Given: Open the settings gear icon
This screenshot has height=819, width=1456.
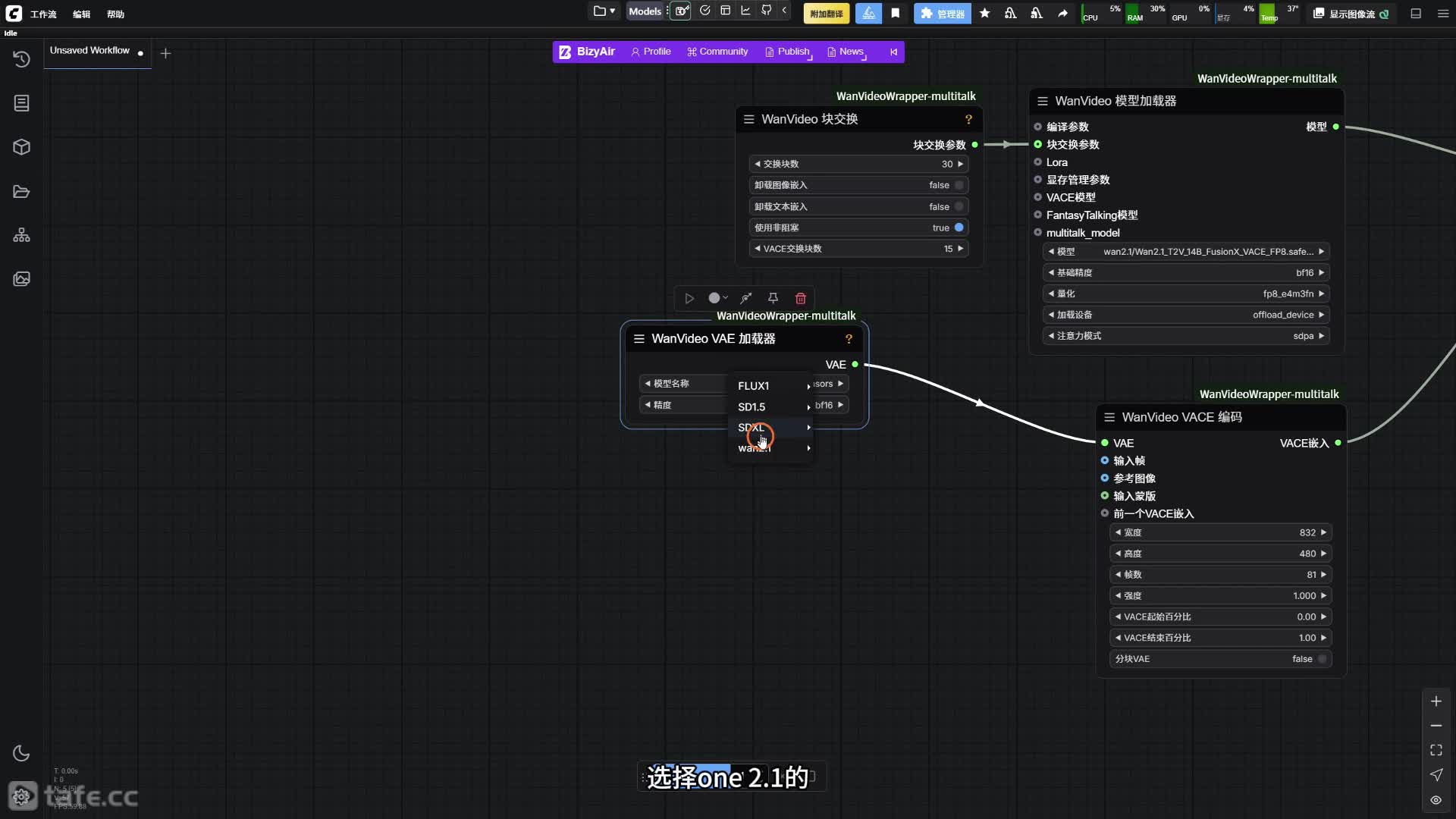Looking at the screenshot, I should coord(21,796).
